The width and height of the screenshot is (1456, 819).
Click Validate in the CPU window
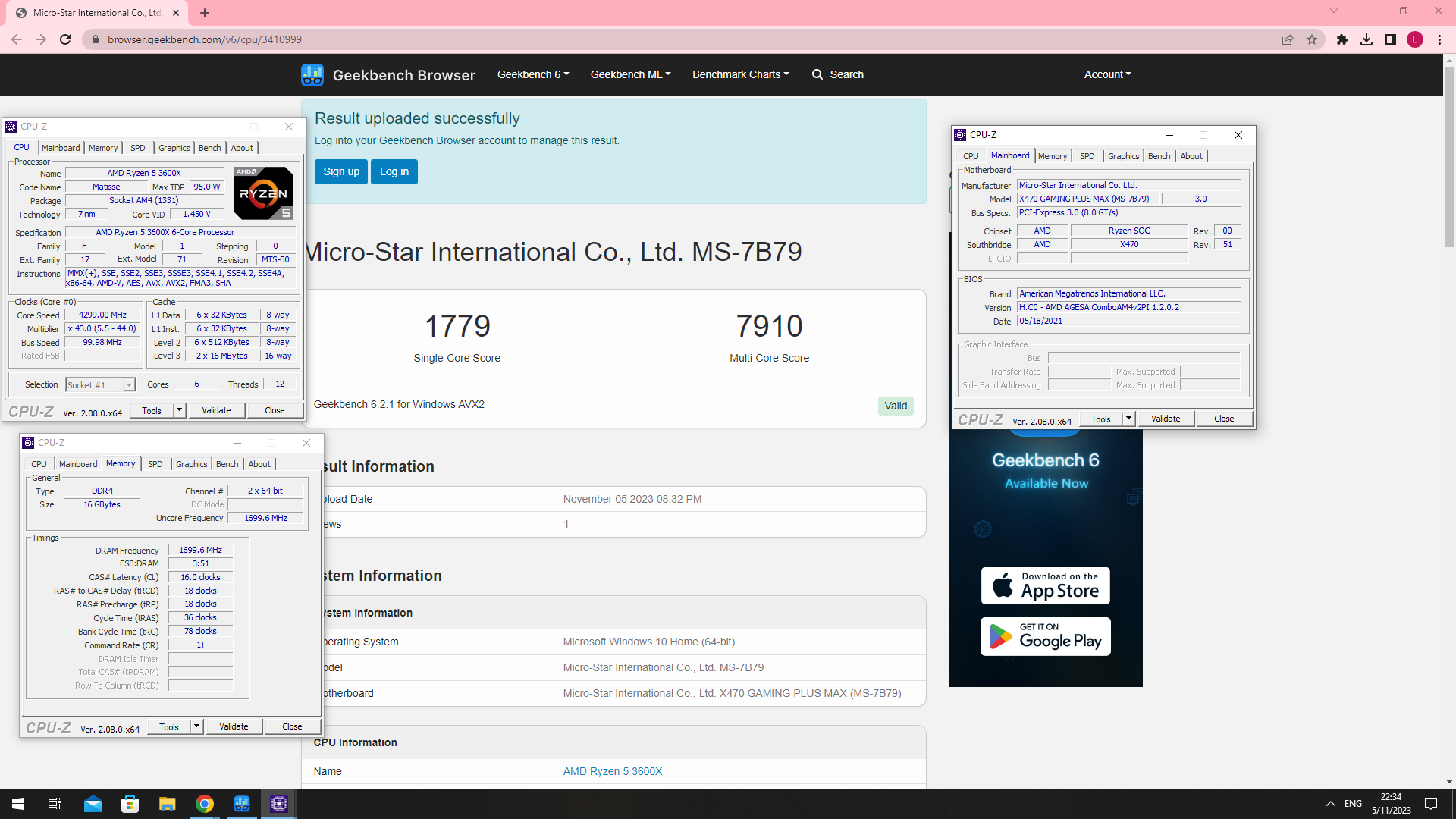point(216,410)
